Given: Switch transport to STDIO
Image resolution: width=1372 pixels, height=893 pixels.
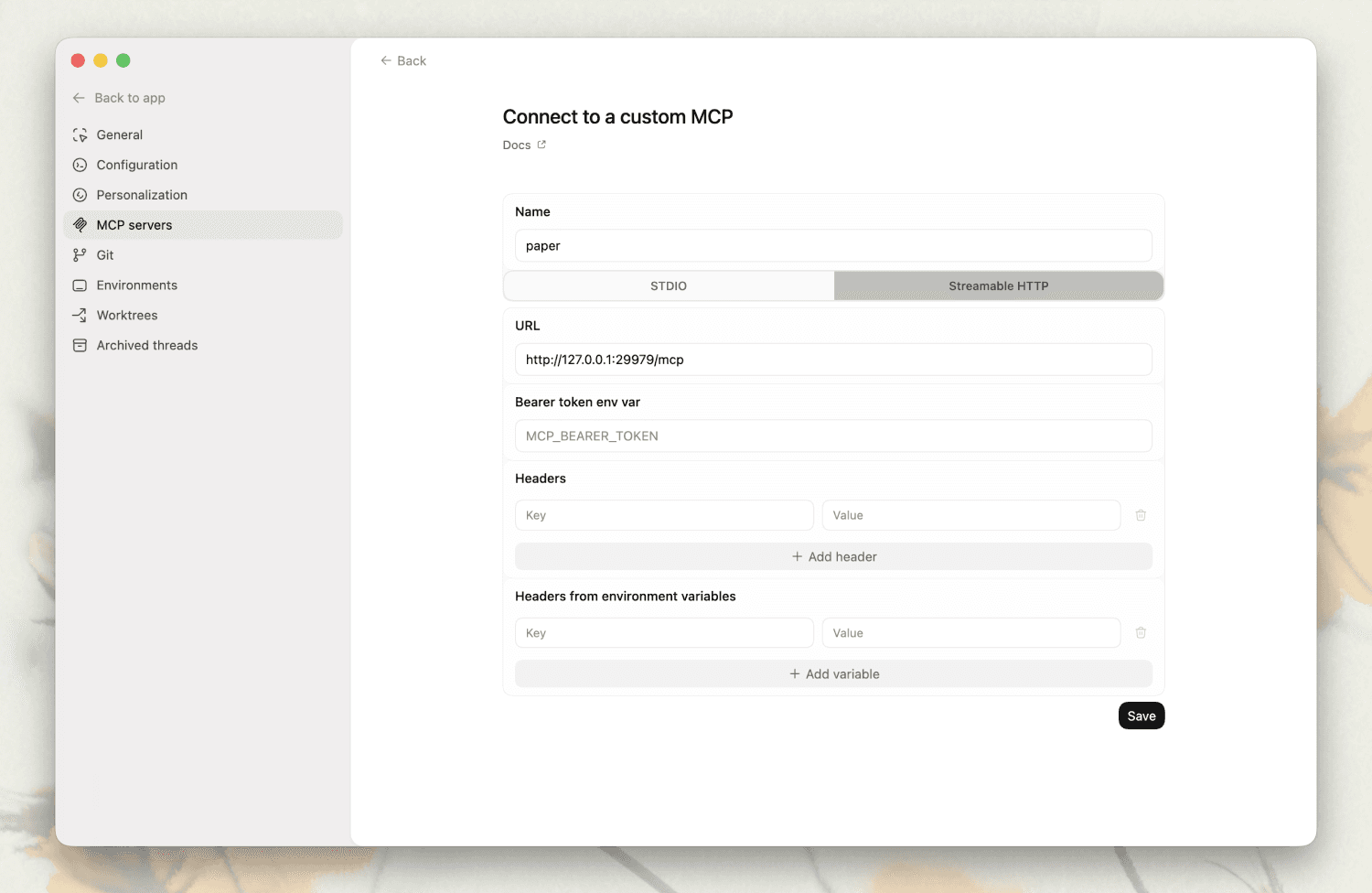Looking at the screenshot, I should click(x=669, y=285).
